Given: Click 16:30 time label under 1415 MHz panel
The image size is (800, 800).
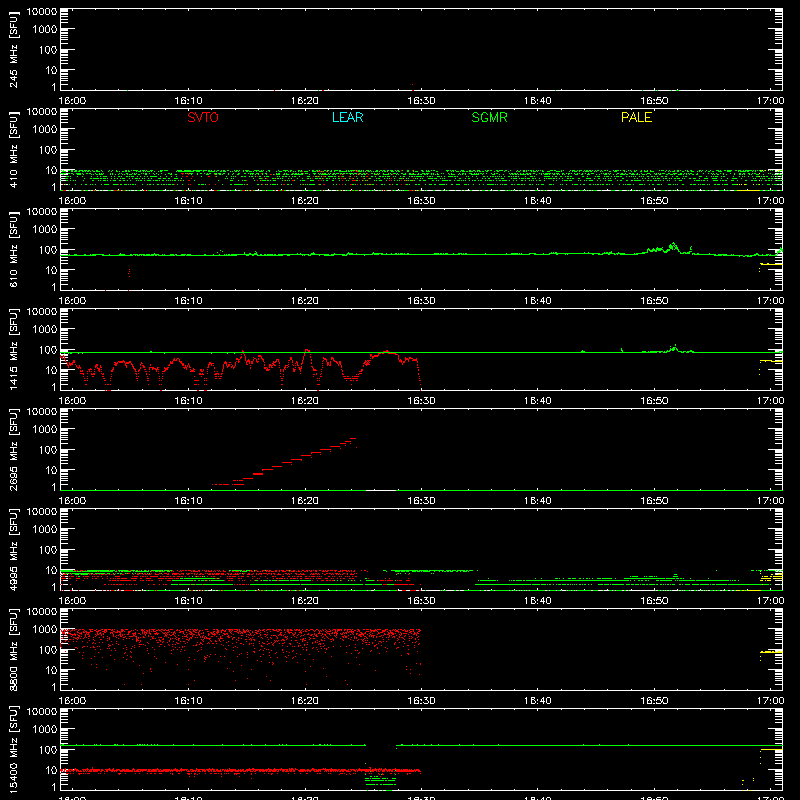Looking at the screenshot, I should coord(421,401).
